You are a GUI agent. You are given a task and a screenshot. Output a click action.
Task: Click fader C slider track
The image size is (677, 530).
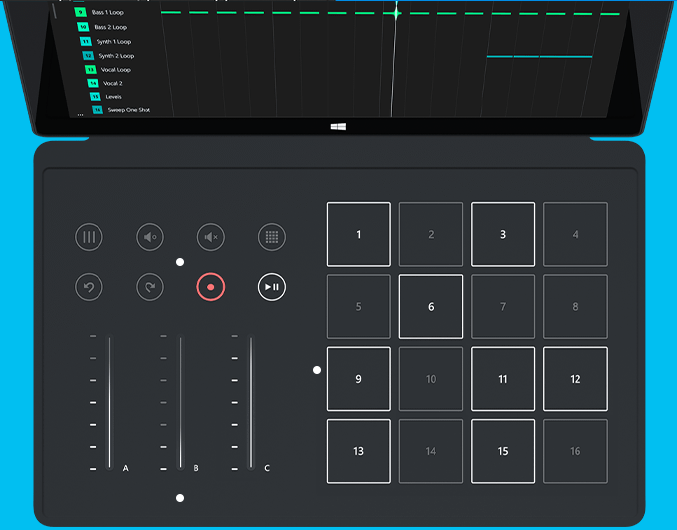click(x=251, y=402)
